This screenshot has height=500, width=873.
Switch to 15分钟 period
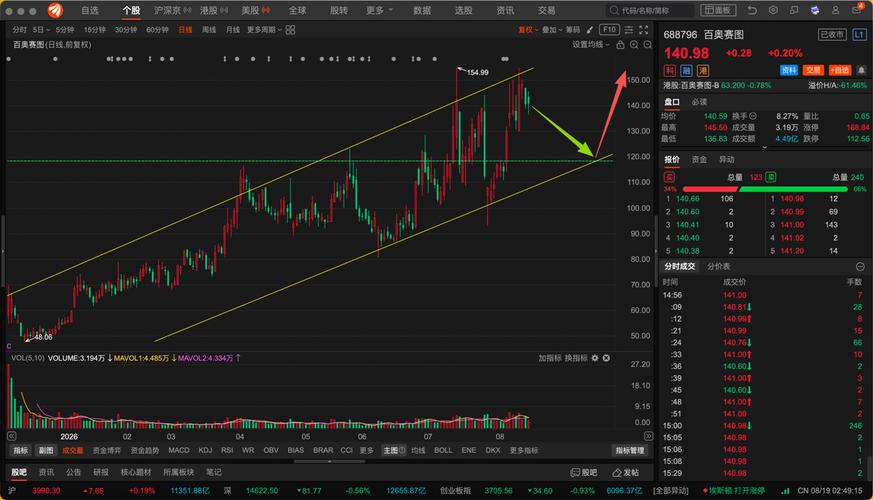pos(95,30)
